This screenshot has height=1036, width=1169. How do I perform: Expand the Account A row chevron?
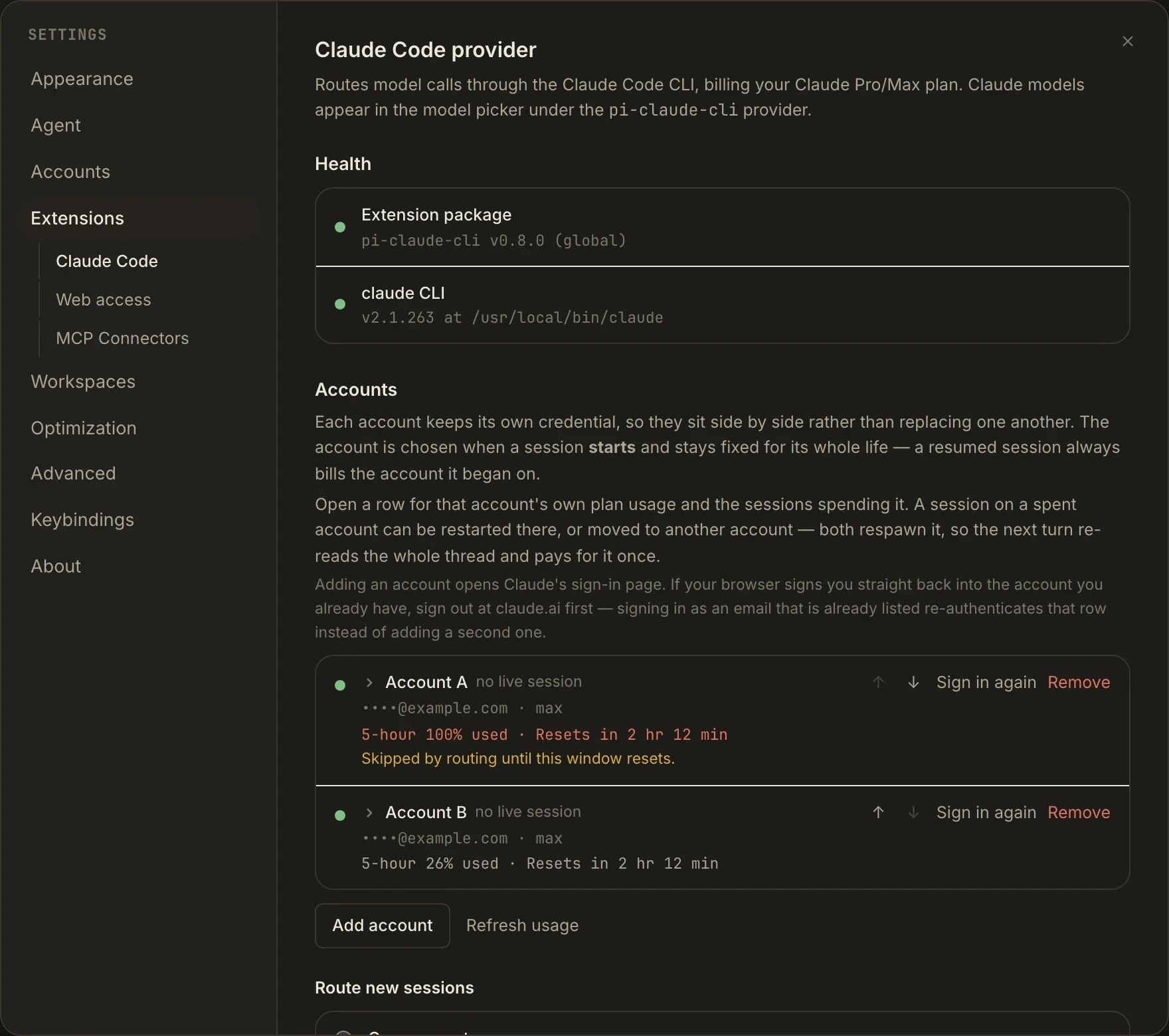coord(369,683)
